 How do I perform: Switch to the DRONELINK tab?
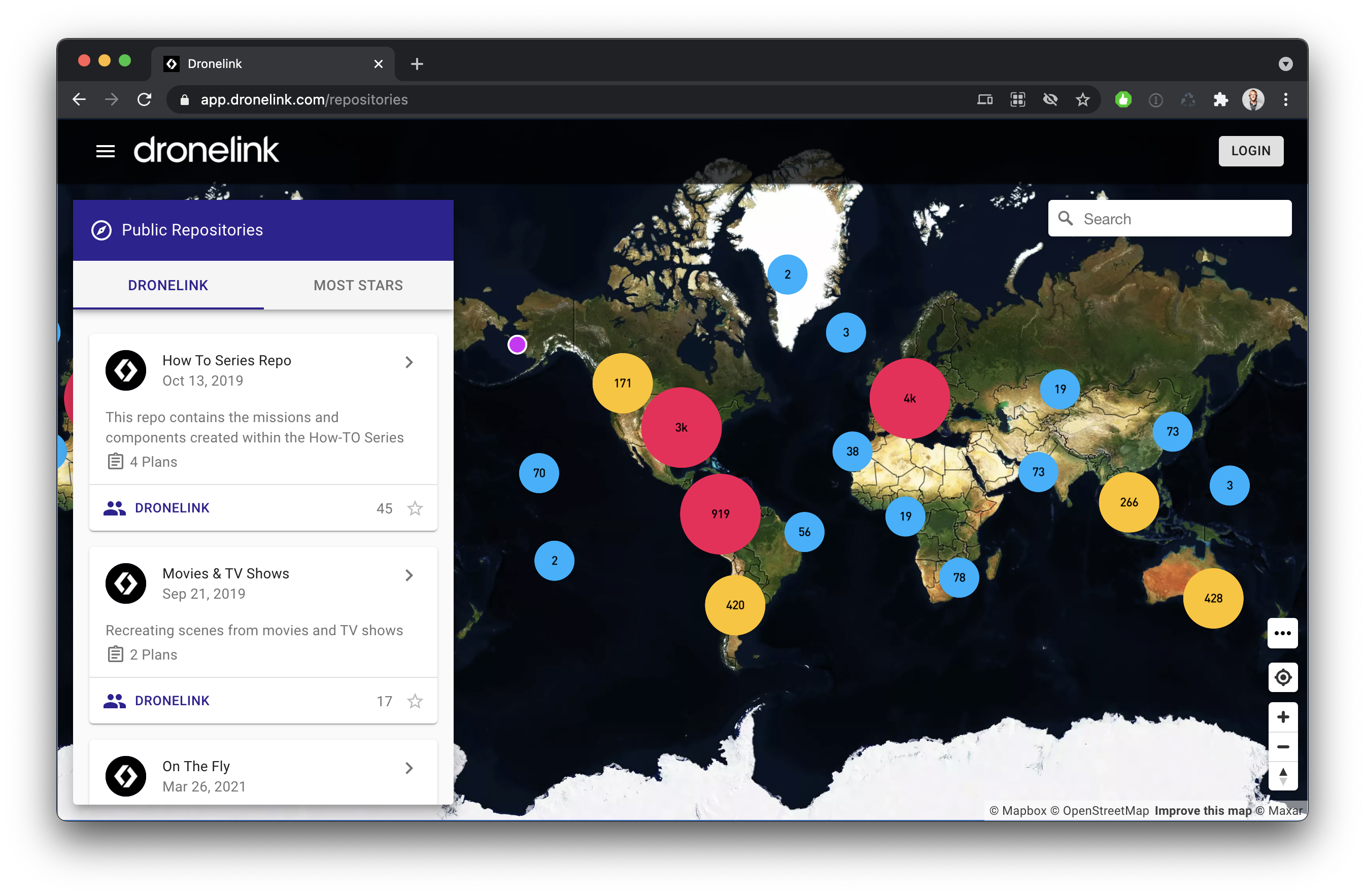coord(168,285)
